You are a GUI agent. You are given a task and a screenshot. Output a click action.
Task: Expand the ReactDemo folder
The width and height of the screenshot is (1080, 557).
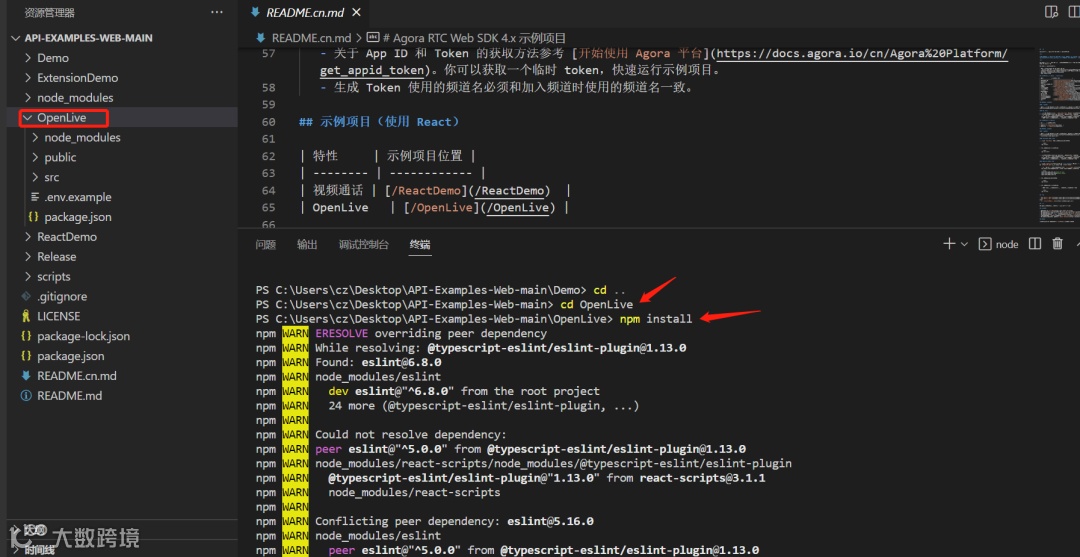[x=67, y=237]
